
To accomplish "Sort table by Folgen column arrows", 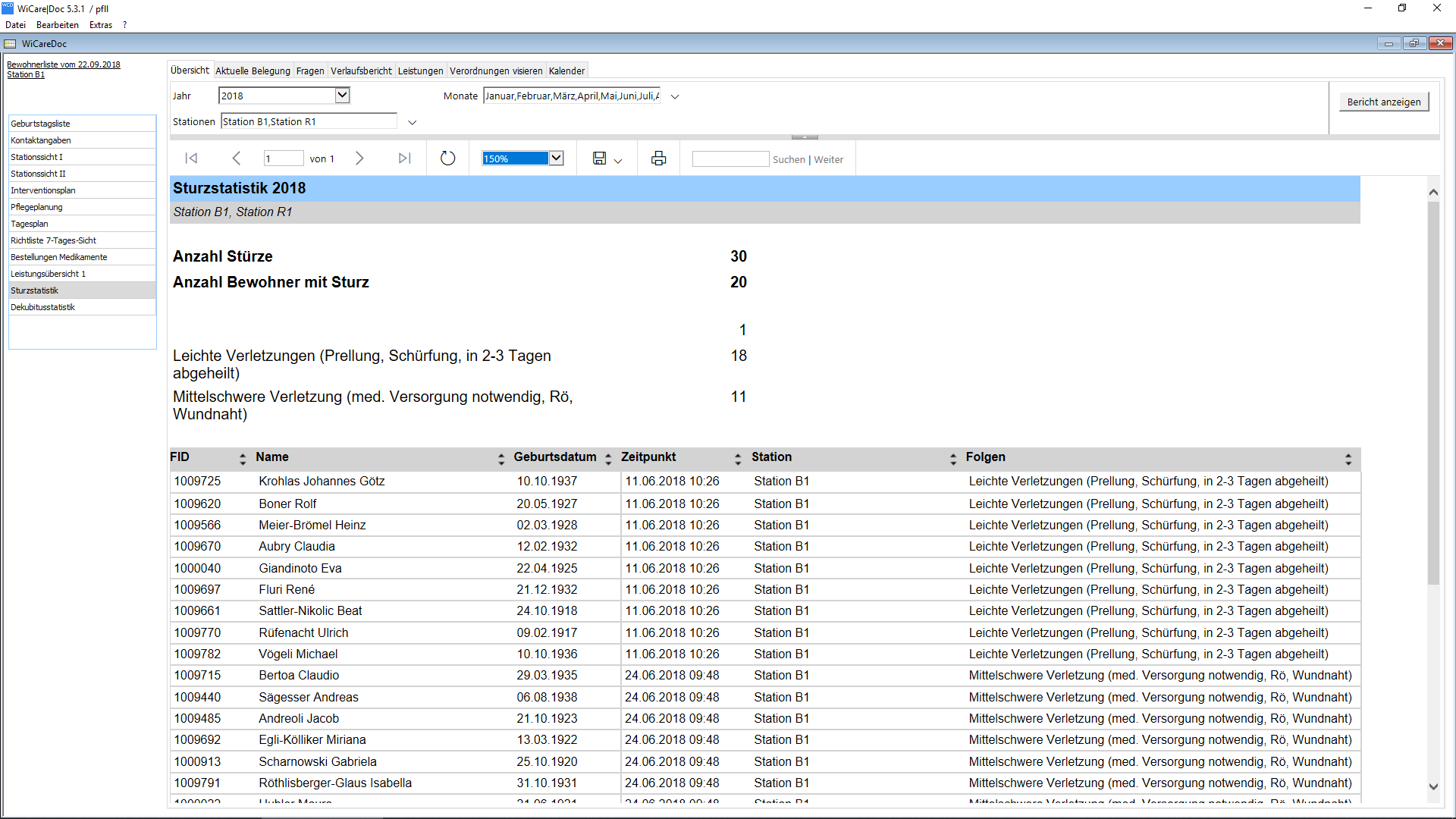I will (x=1348, y=458).
